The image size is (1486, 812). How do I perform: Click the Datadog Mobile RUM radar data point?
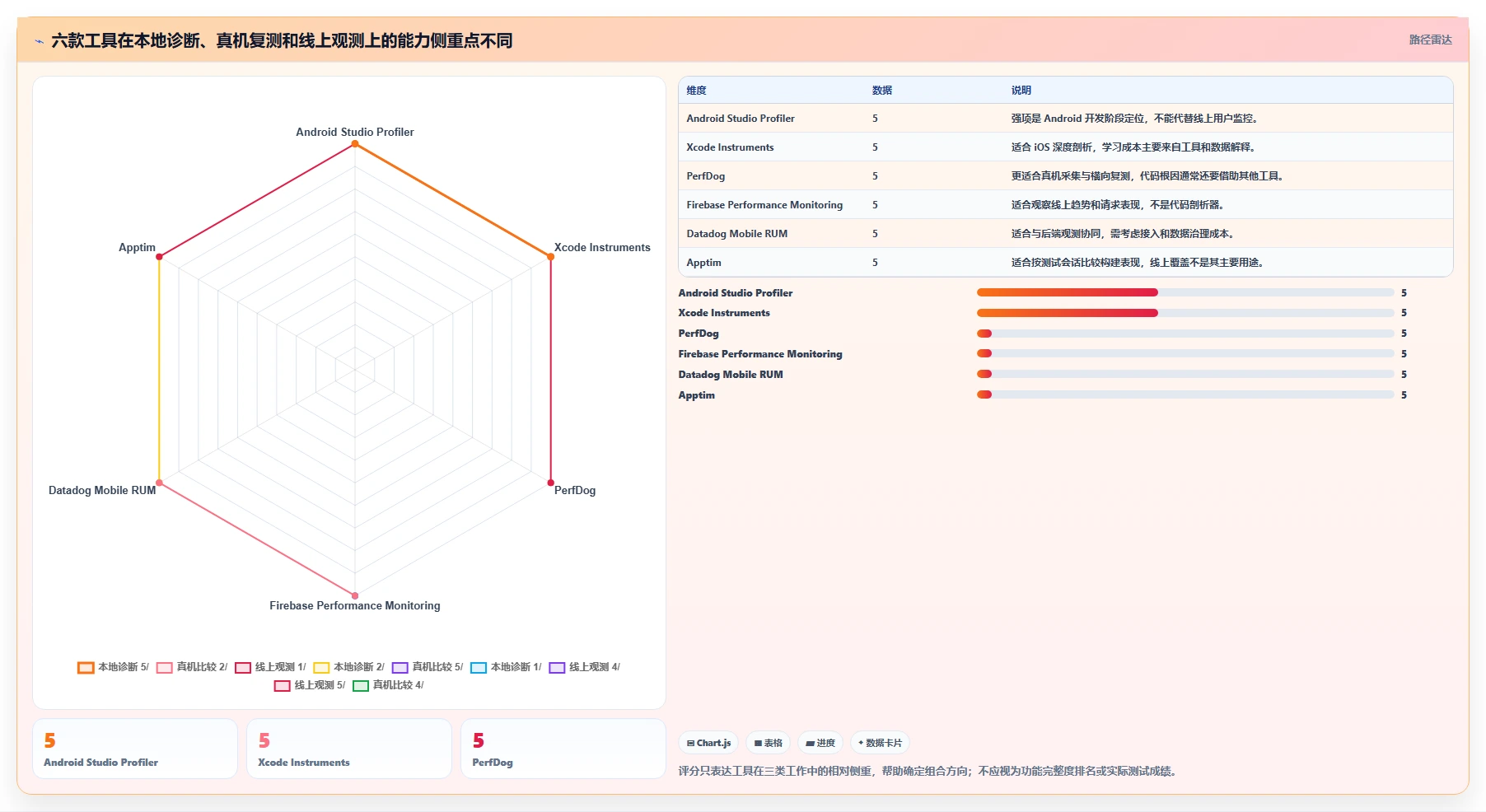click(159, 483)
